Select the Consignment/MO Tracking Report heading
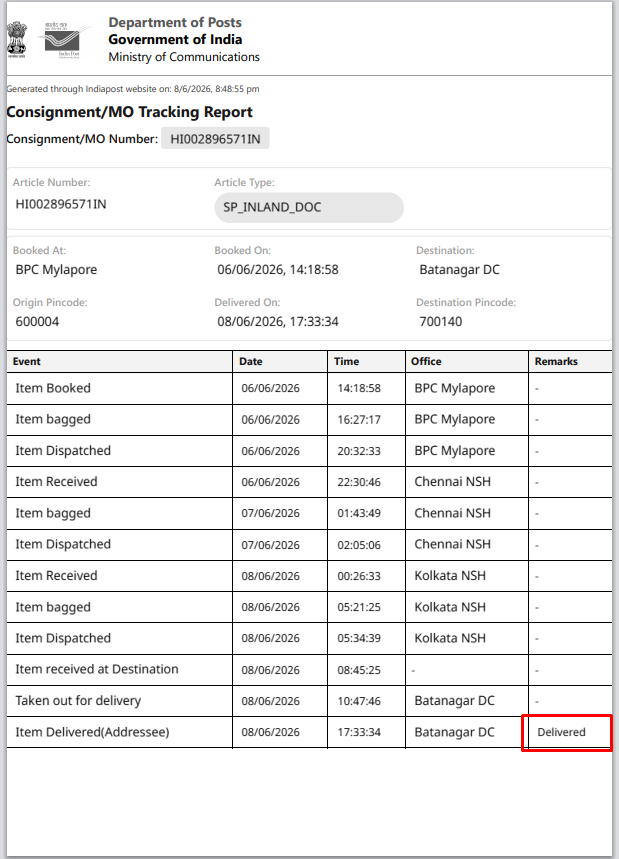The width and height of the screenshot is (619, 859). pos(129,112)
